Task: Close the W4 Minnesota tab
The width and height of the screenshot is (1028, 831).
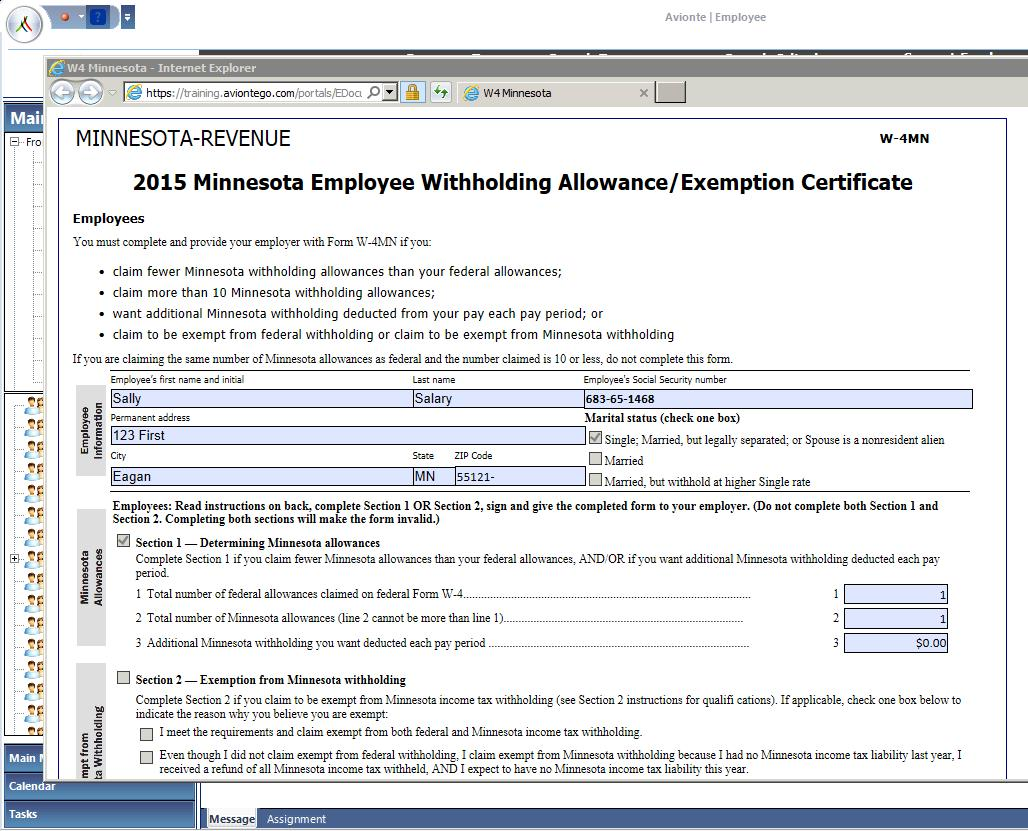Action: 644,93
